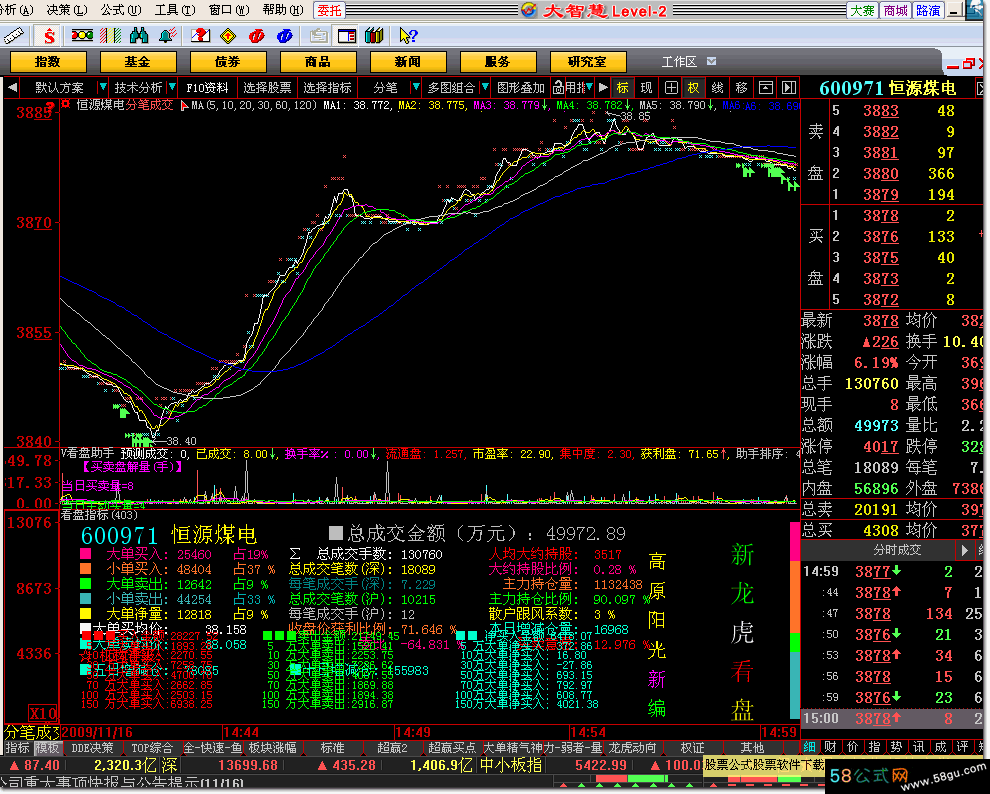
Task: Toggle the 权 adjustment button
Action: 694,87
